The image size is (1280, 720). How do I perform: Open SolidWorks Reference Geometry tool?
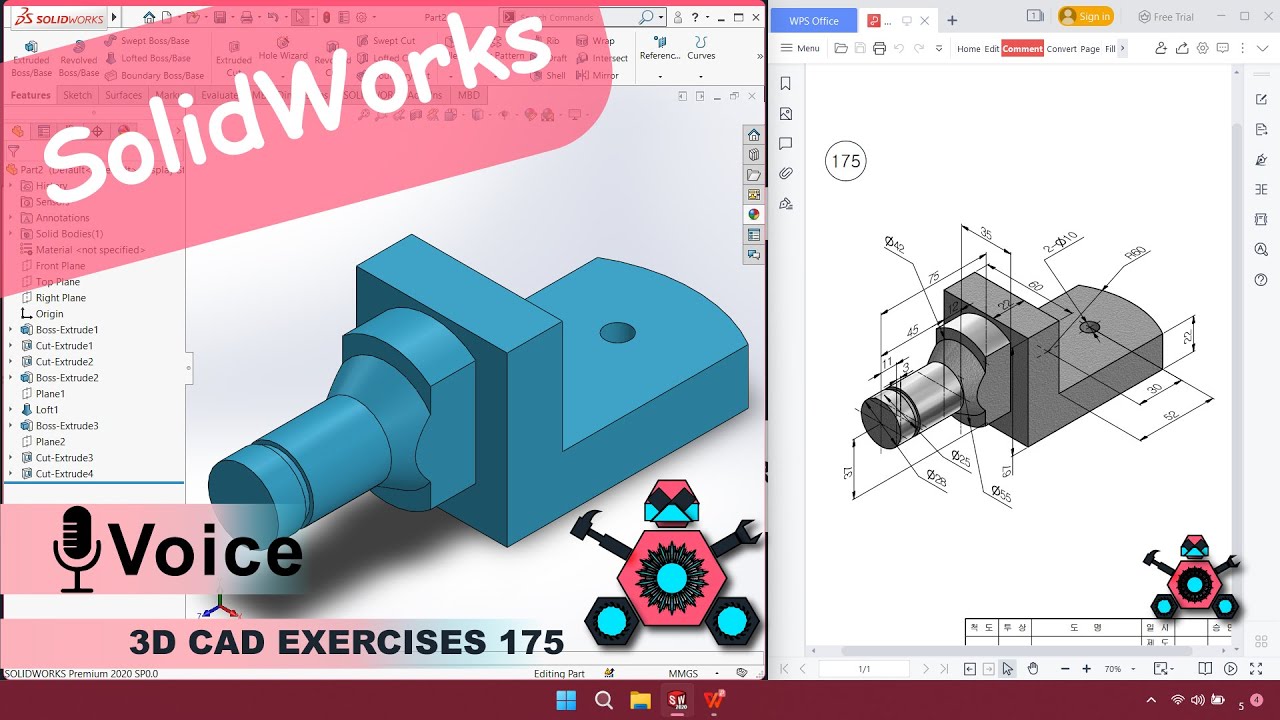point(659,48)
